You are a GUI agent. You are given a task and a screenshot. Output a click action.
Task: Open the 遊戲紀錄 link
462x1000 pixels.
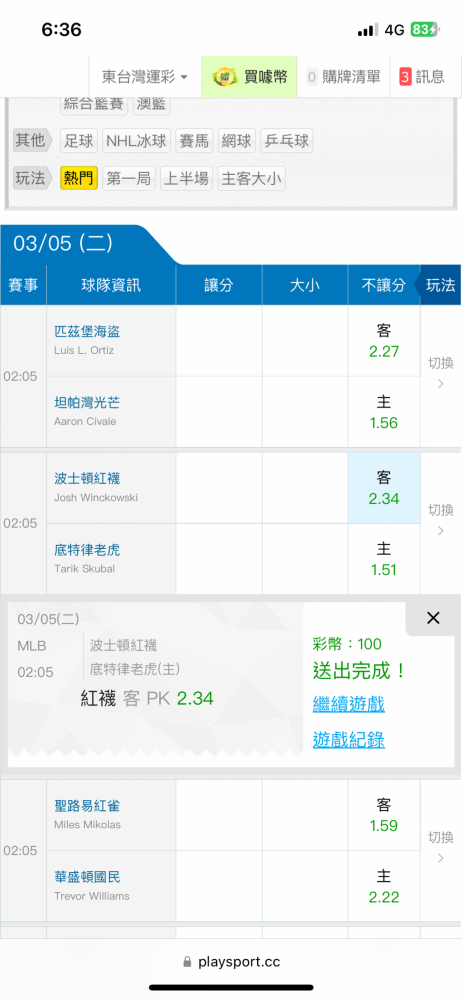(348, 740)
